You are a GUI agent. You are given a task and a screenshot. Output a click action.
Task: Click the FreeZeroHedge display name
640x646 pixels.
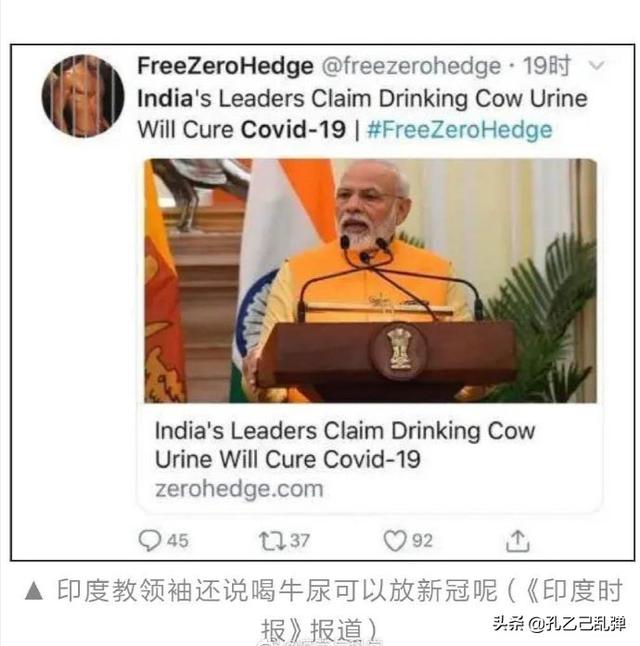tap(225, 66)
